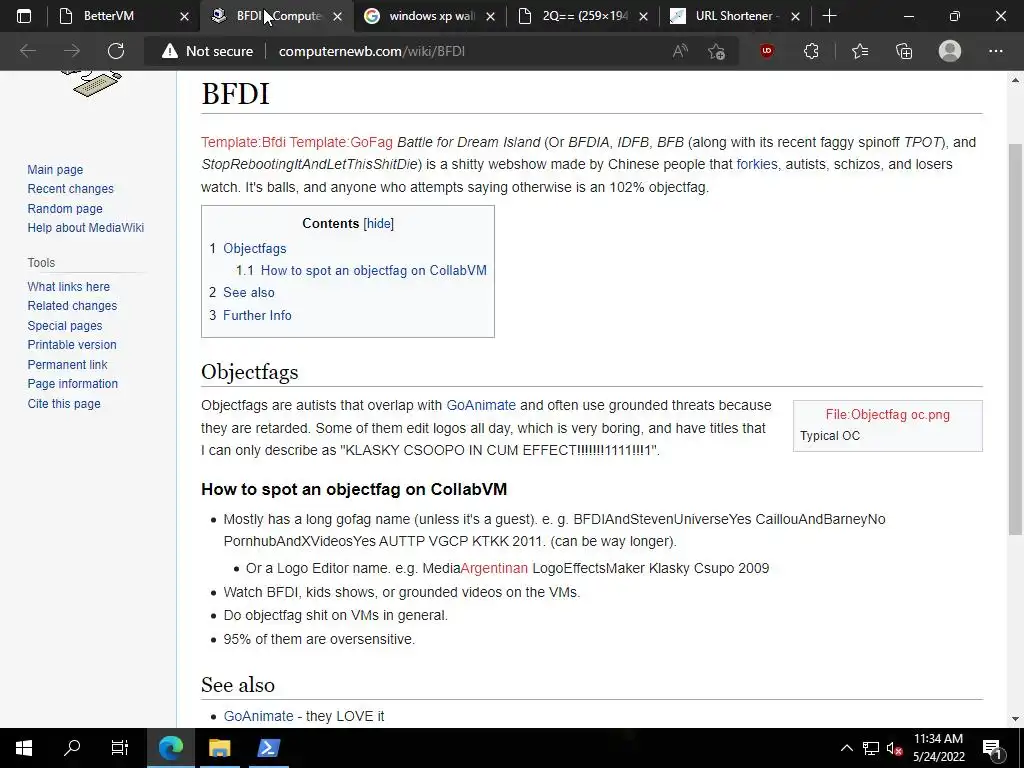Open Printable version link
The height and width of the screenshot is (768, 1024).
[x=72, y=345]
